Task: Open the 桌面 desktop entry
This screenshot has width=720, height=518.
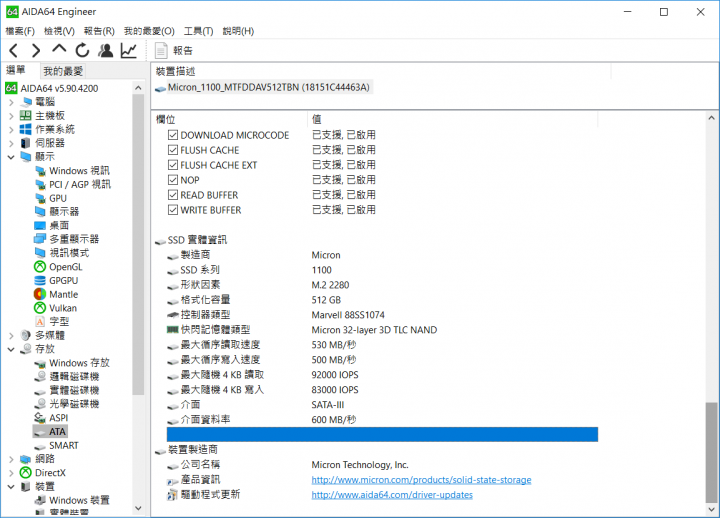Action: tap(59, 225)
